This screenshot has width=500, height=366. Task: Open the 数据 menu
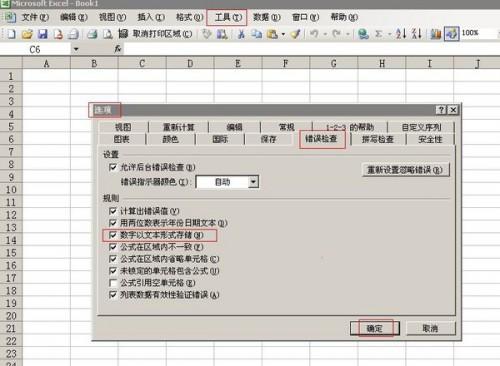(267, 17)
